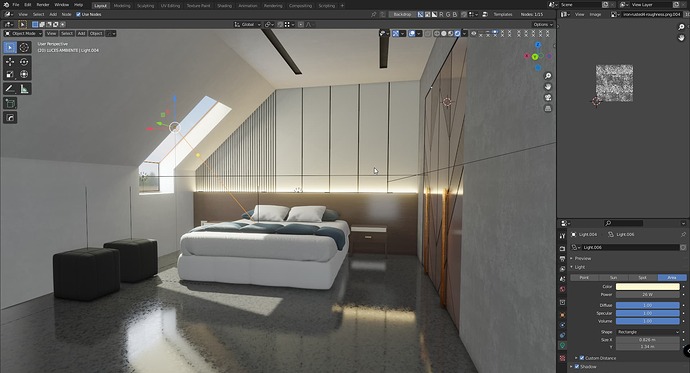Screen dimensions: 690x373
Task: Toggle Backdrop in the node editor header
Action: click(402, 15)
